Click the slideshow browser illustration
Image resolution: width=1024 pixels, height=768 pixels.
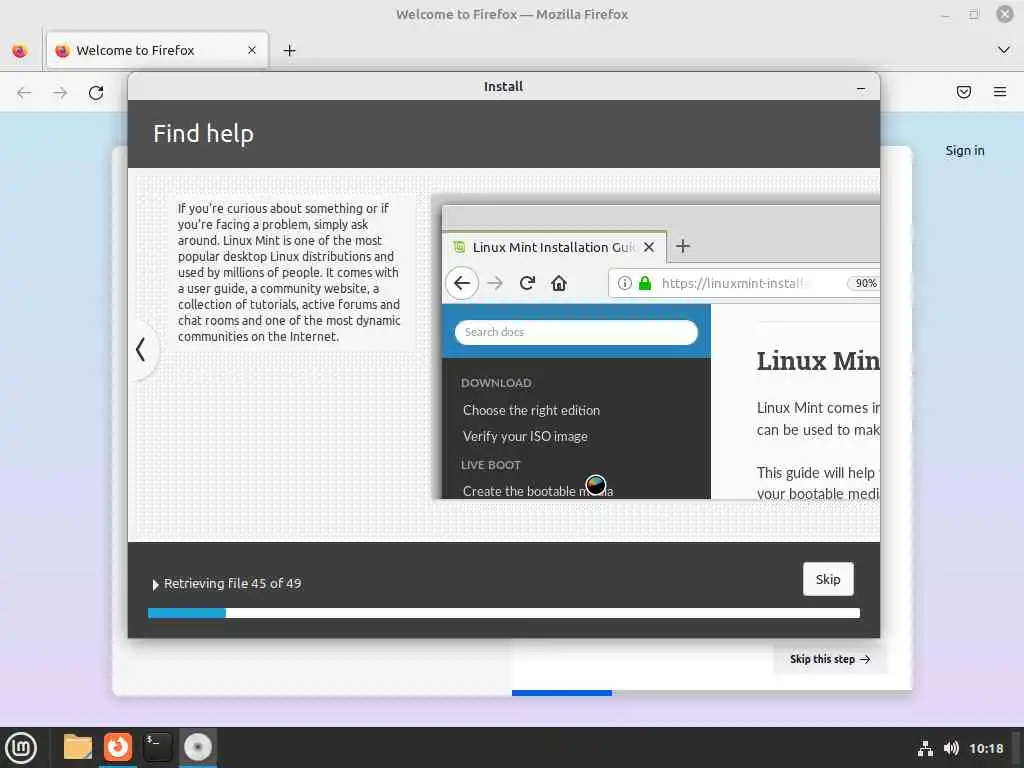[x=655, y=346]
